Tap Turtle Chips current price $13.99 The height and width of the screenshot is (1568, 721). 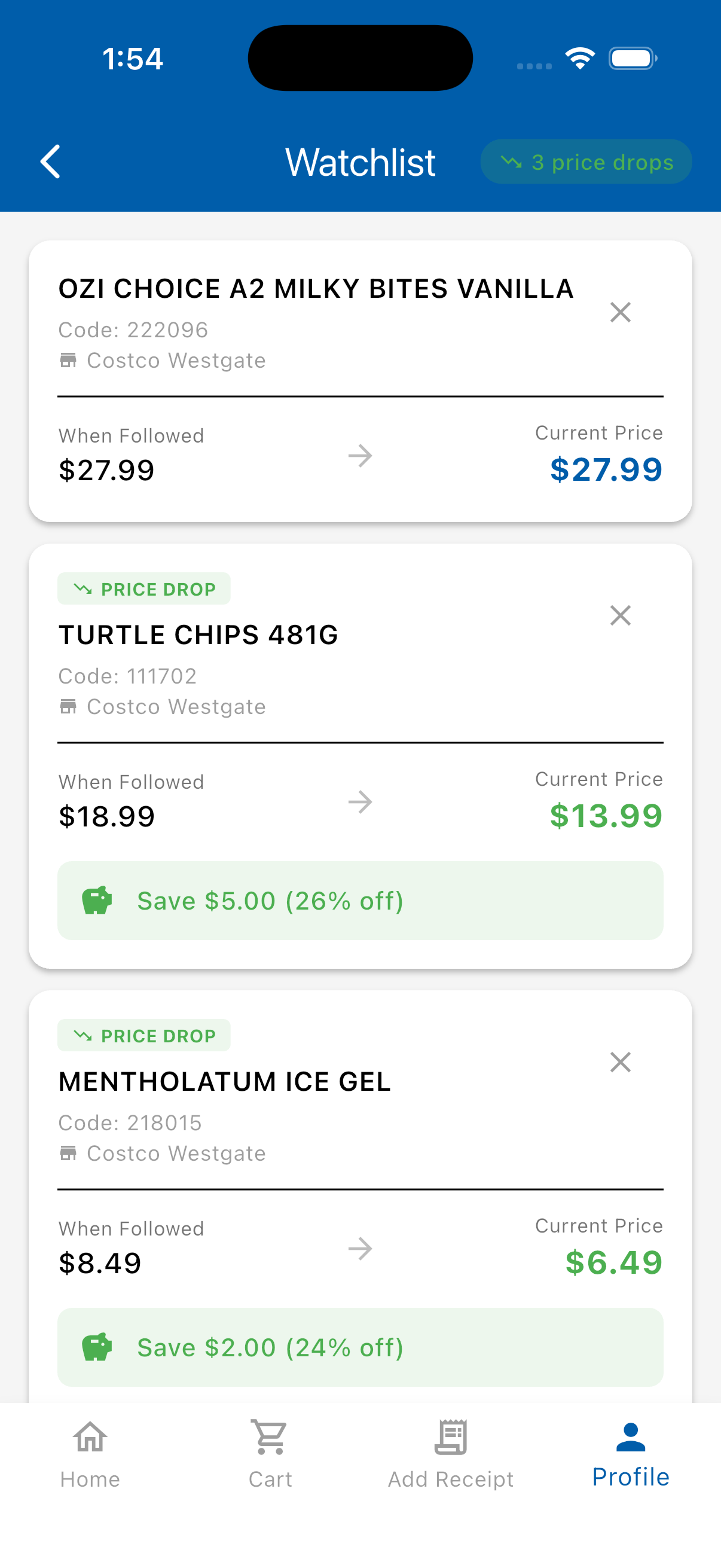606,816
